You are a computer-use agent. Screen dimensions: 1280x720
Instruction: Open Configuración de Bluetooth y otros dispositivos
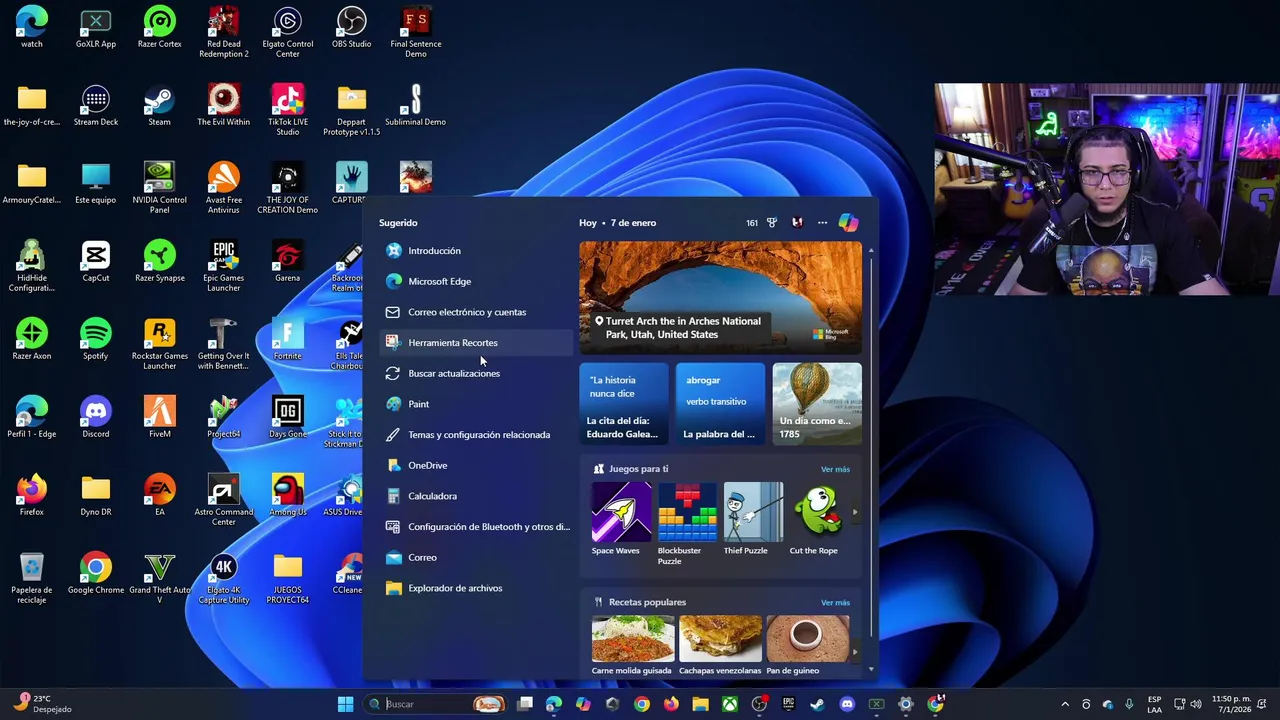pyautogui.click(x=476, y=527)
